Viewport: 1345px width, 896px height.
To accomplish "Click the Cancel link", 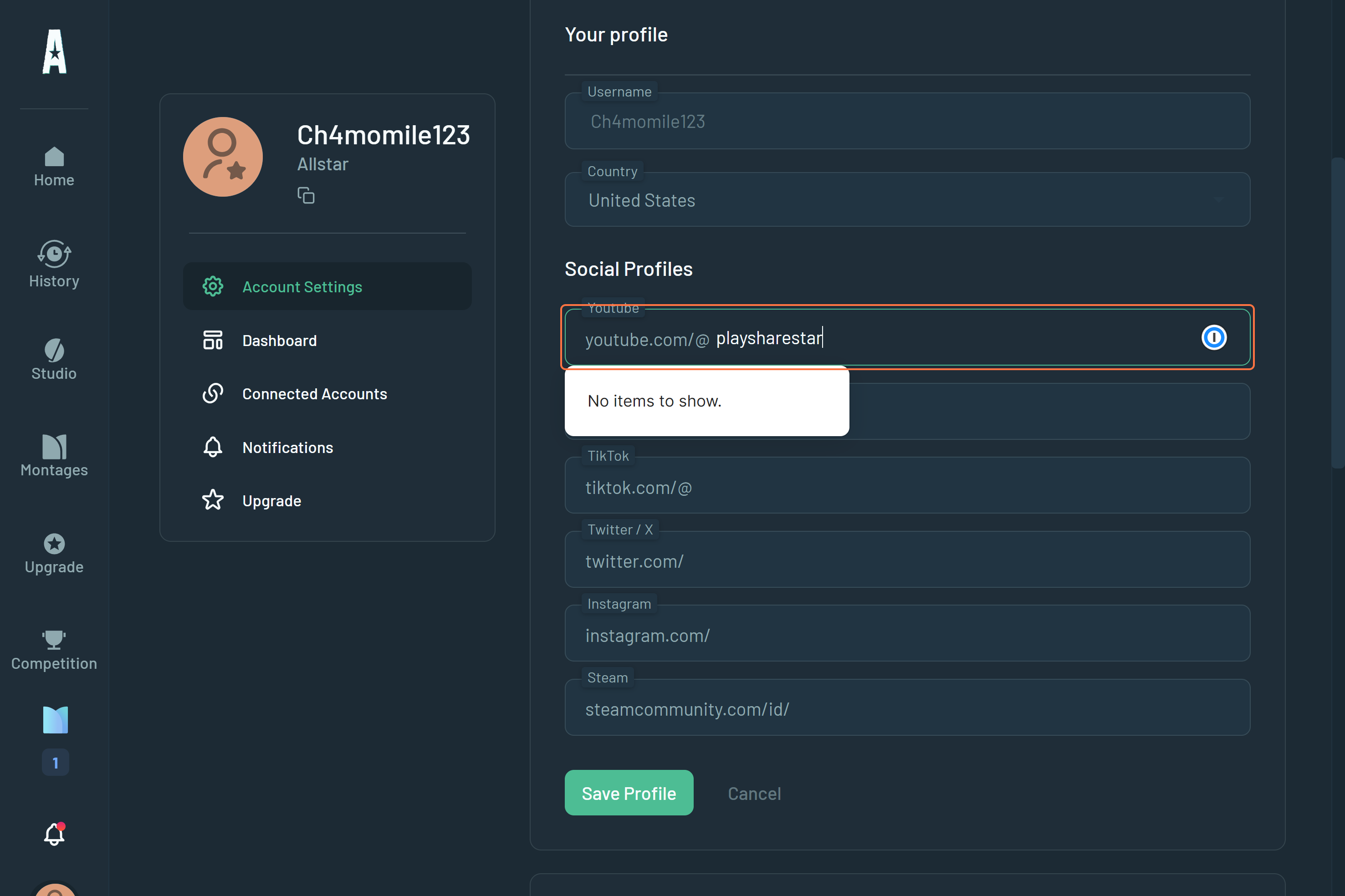I will pos(753,793).
